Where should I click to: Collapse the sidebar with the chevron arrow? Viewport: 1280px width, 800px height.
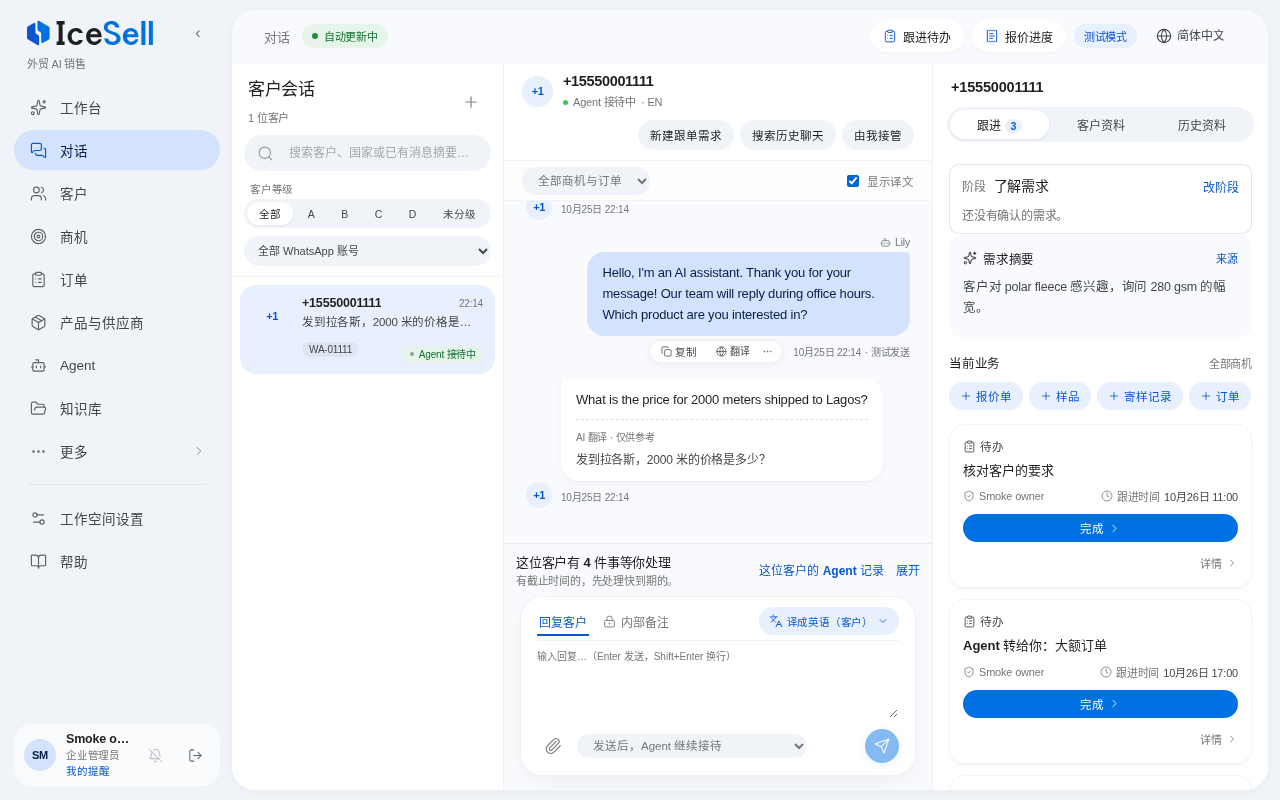pyautogui.click(x=198, y=33)
